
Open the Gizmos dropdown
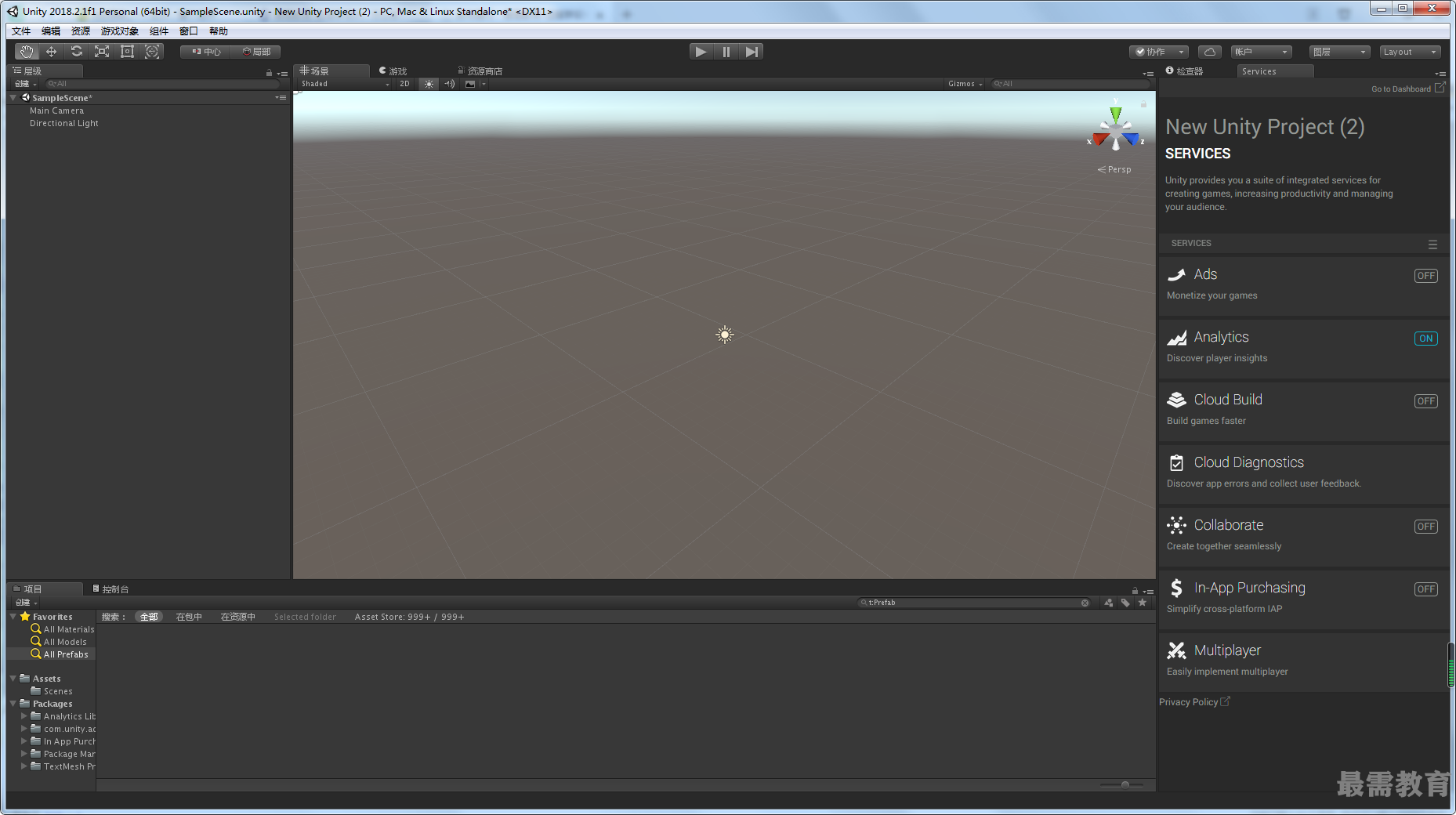pos(965,84)
